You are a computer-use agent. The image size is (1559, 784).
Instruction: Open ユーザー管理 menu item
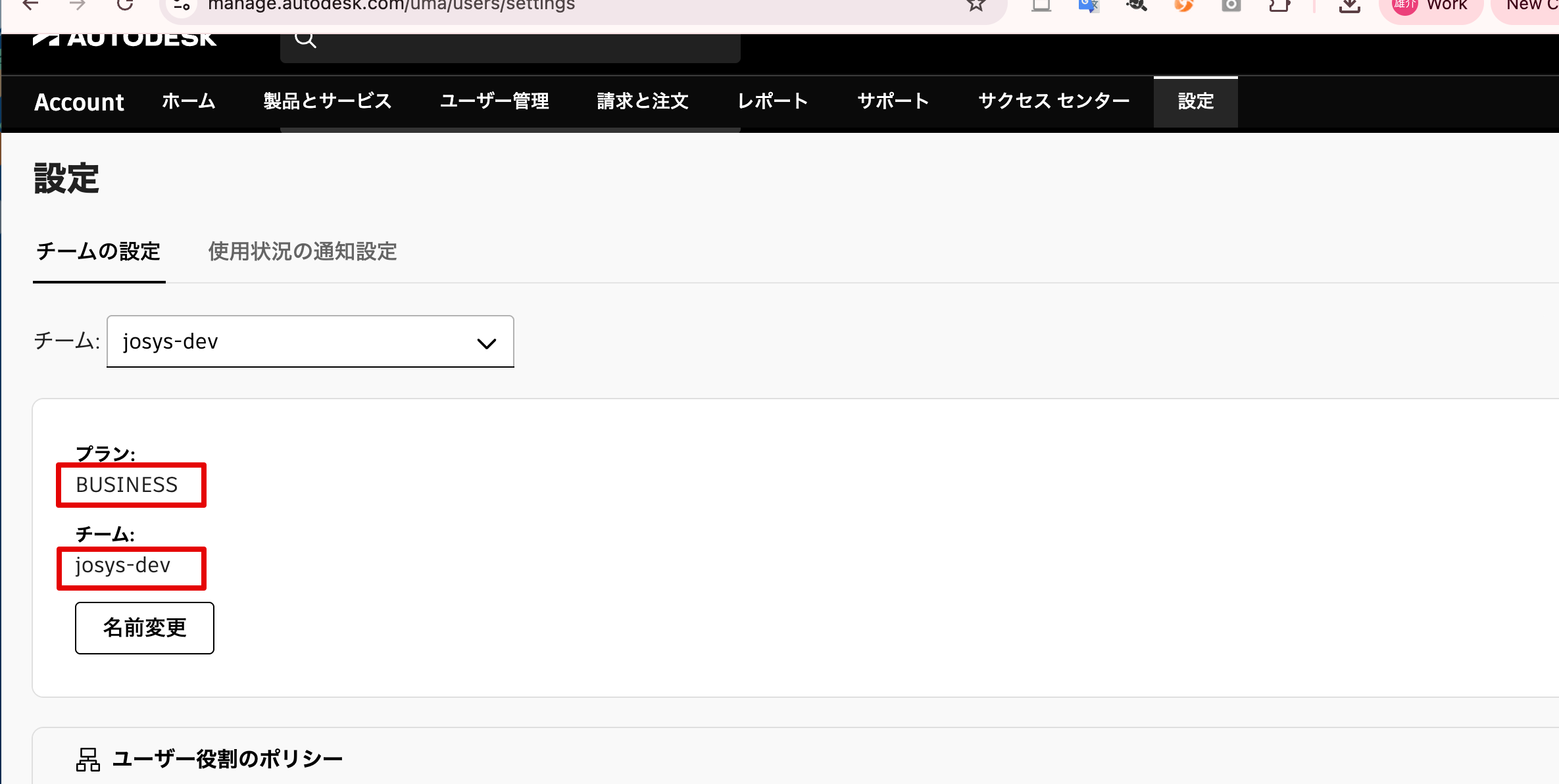pos(494,101)
